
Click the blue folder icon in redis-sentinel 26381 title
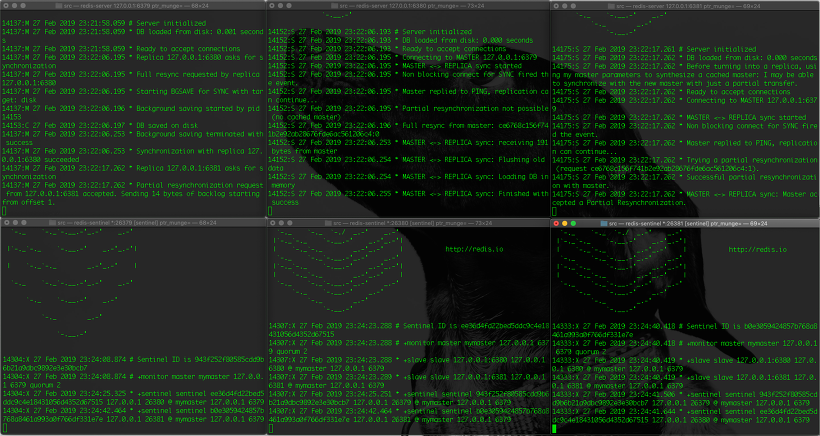[x=603, y=223]
